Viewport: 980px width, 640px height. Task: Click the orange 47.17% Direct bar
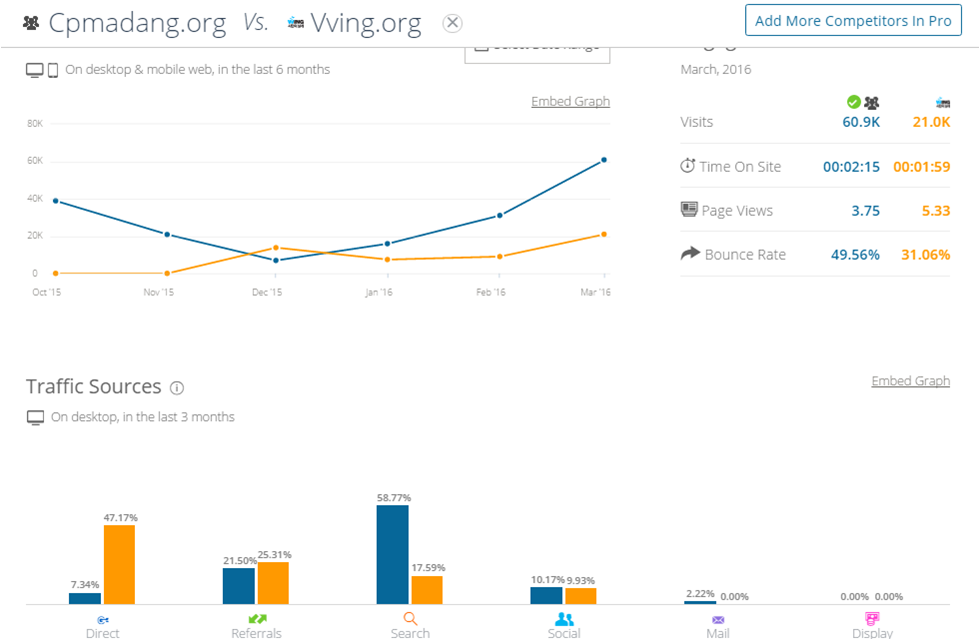click(x=119, y=564)
